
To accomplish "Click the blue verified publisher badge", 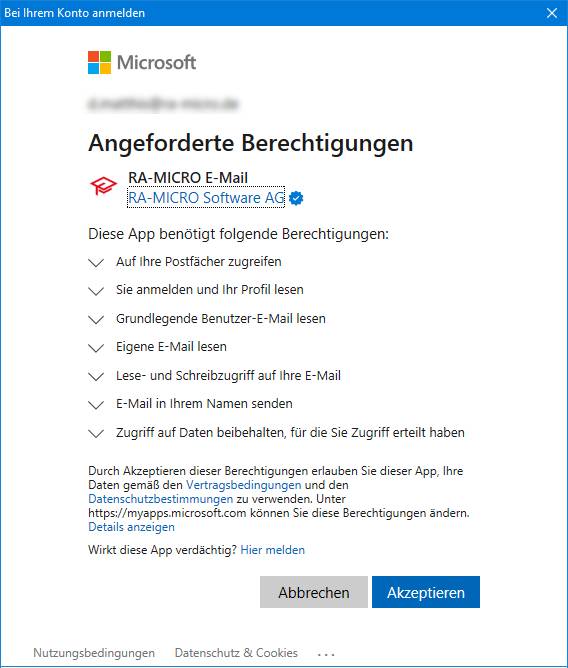I will coord(296,198).
